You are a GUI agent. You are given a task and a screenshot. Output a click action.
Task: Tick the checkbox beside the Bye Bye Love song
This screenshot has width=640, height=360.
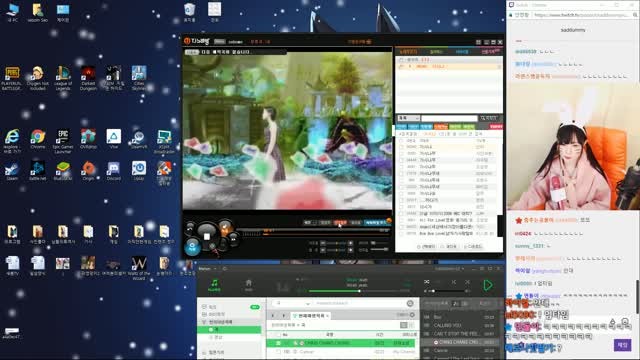402,233
